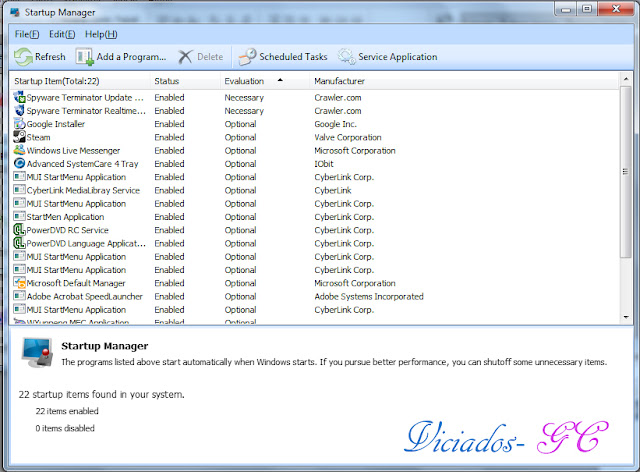This screenshot has width=640, height=472.
Task: Click Necessary evaluation for Spyware Terminator Update
Action: 244,98
